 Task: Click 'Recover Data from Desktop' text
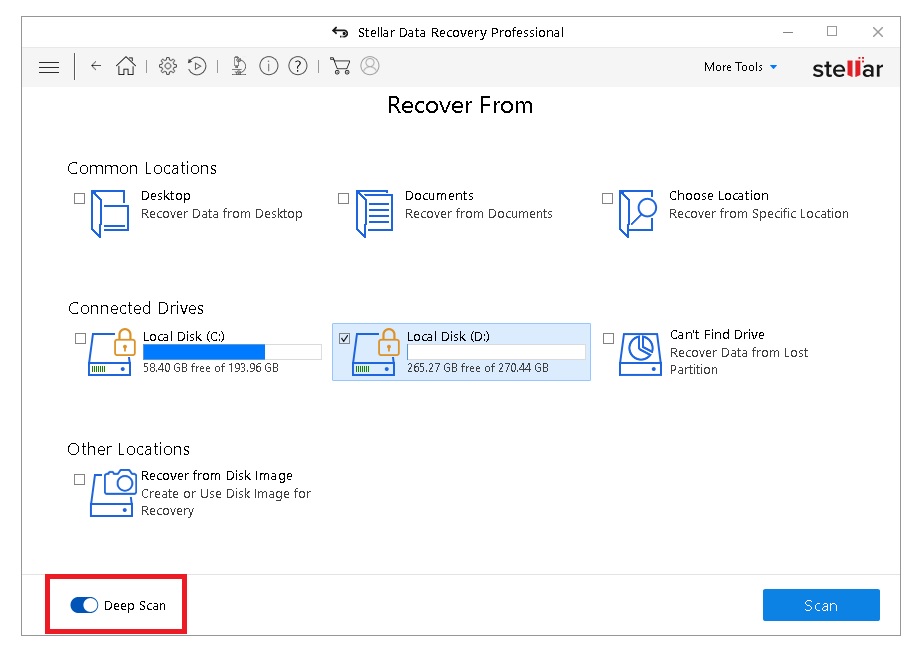click(x=222, y=214)
